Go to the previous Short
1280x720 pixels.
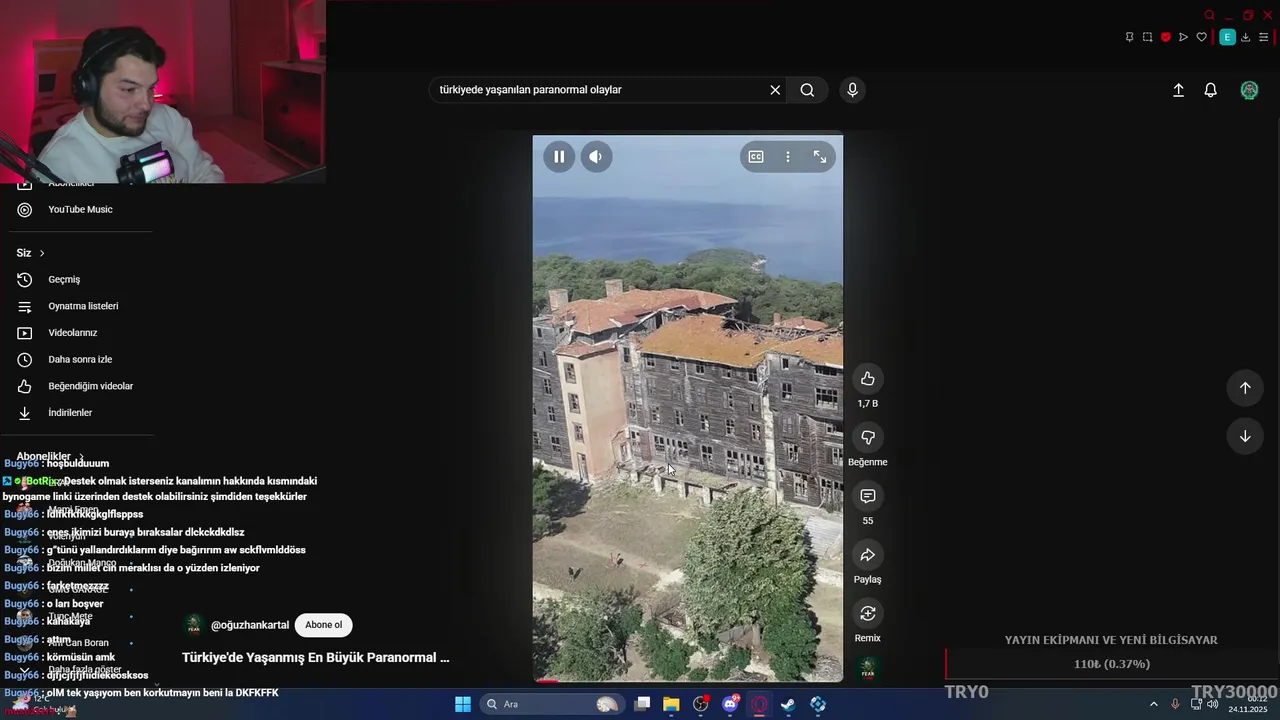[x=1245, y=388]
